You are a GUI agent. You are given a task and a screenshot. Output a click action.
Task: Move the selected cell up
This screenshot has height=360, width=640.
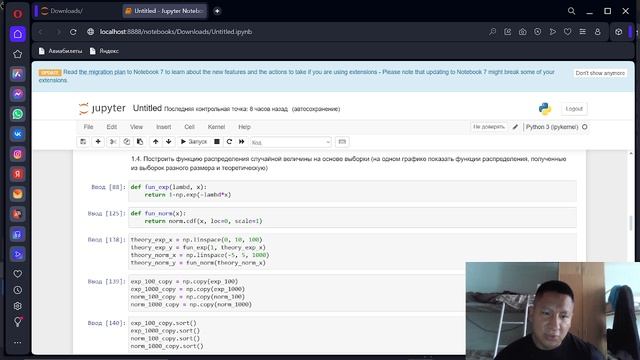pyautogui.click(x=156, y=142)
